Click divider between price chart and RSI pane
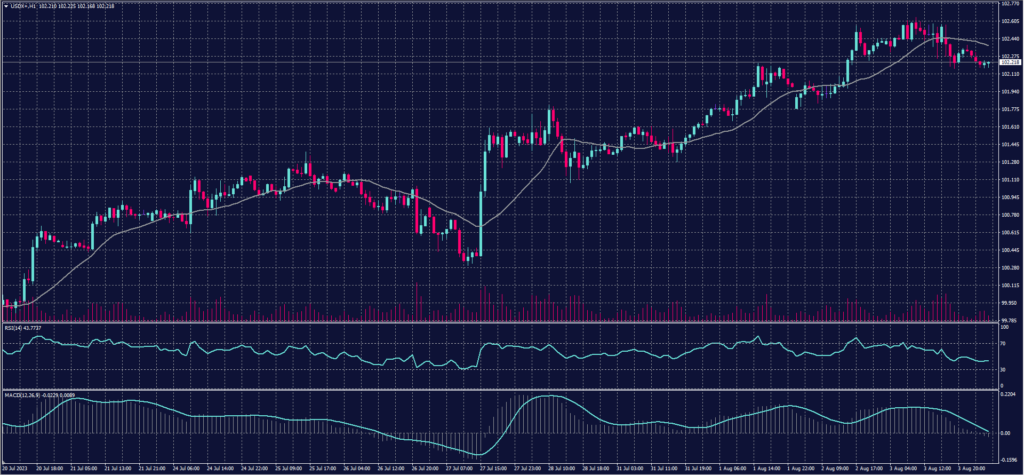This screenshot has width=1024, height=475. coord(500,322)
